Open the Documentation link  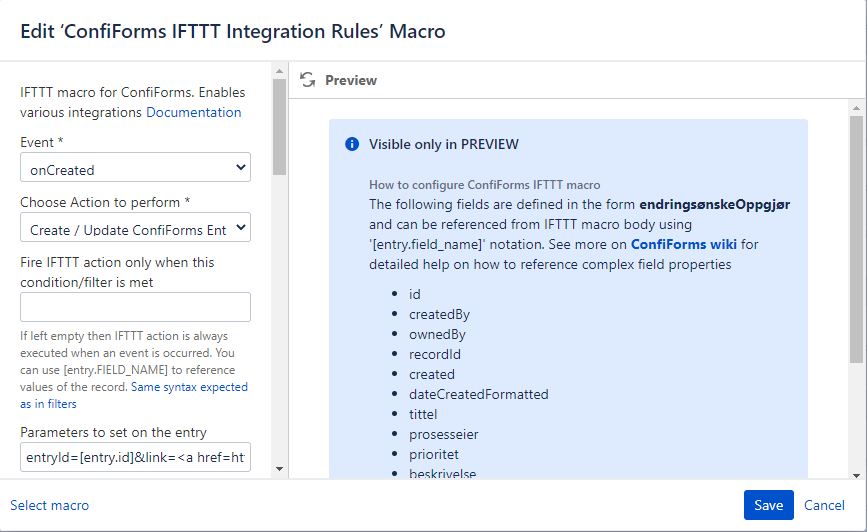194,112
